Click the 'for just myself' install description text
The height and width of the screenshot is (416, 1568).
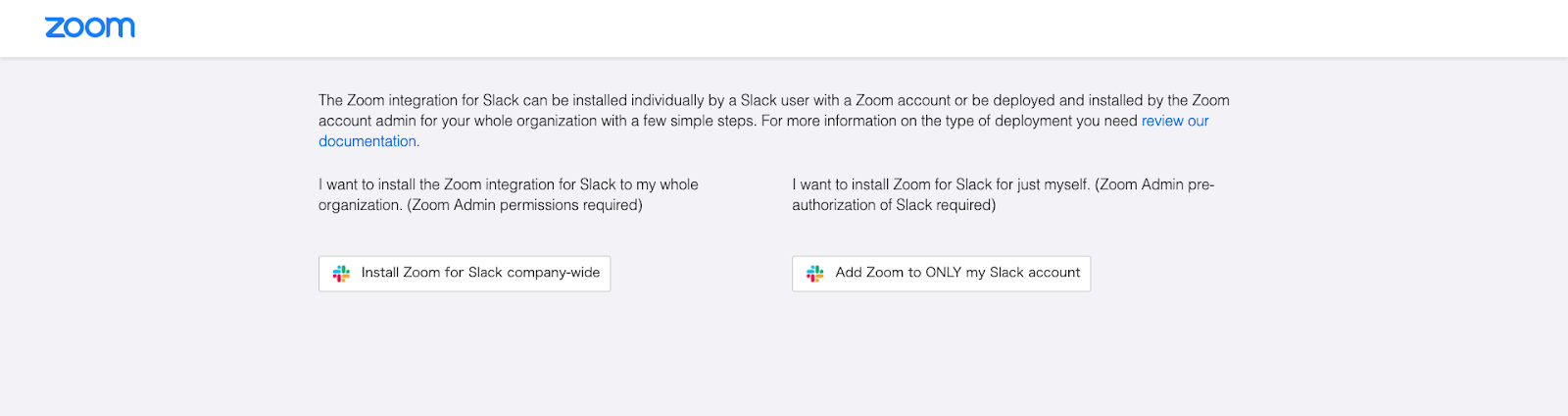pos(1004,194)
